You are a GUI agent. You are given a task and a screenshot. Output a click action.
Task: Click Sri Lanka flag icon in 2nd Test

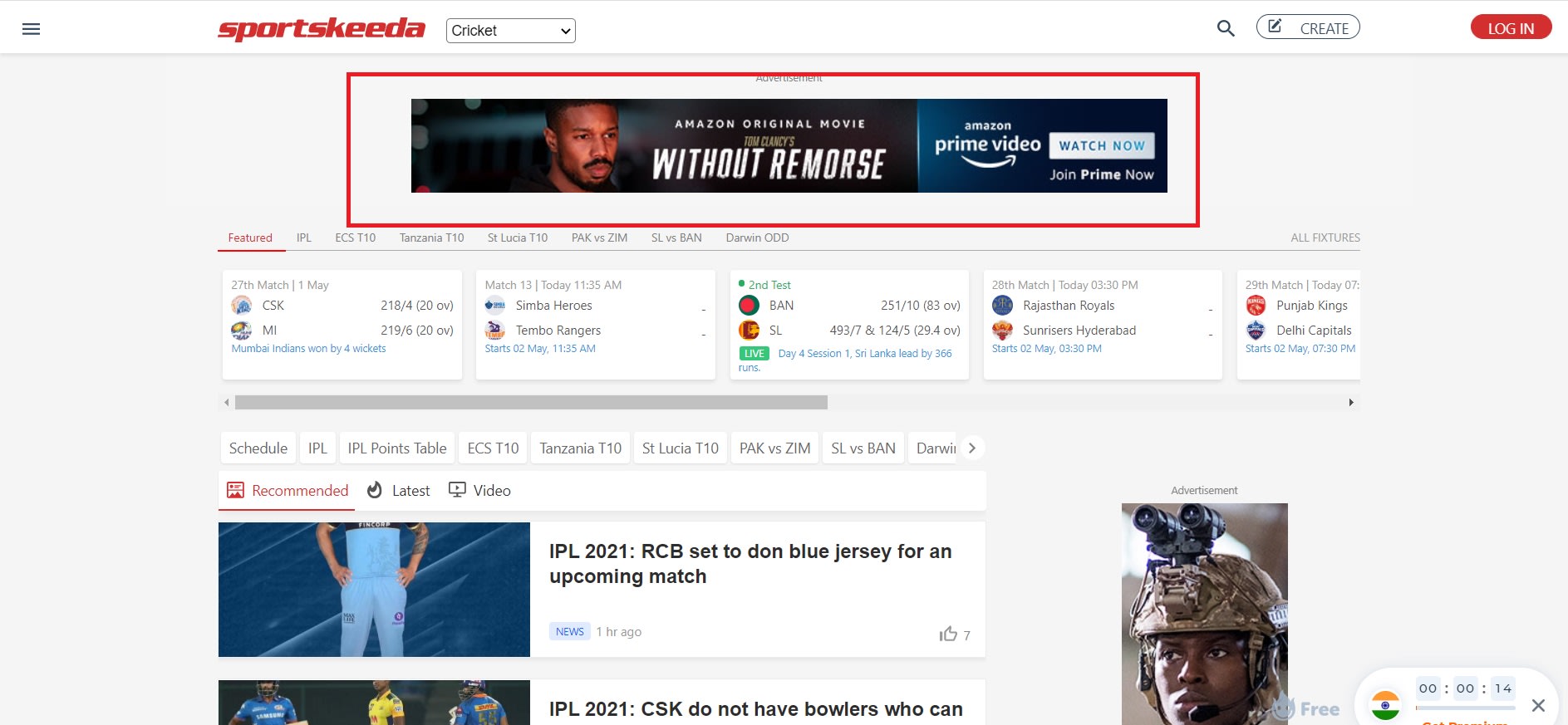[749, 331]
